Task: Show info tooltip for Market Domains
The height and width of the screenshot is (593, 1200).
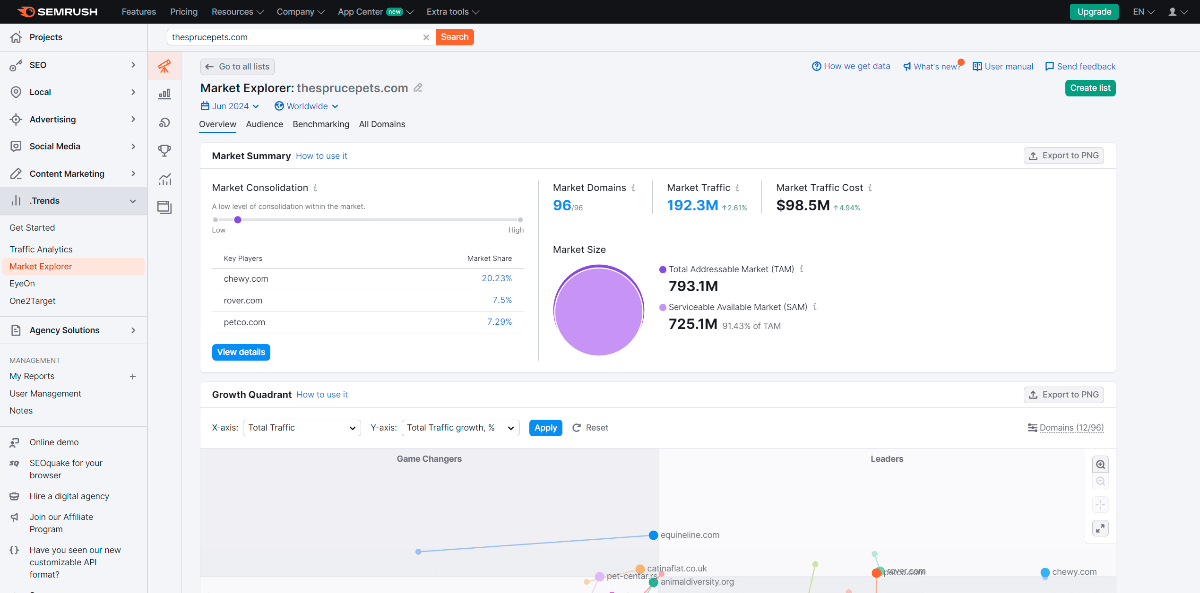Action: click(x=633, y=188)
